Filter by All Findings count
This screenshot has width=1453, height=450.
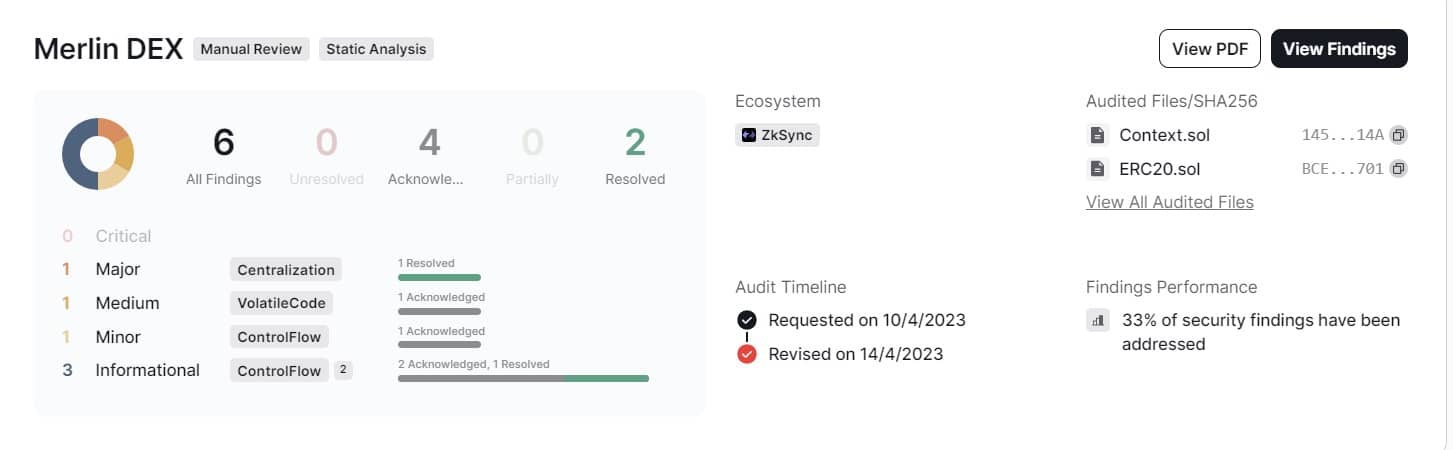click(224, 156)
